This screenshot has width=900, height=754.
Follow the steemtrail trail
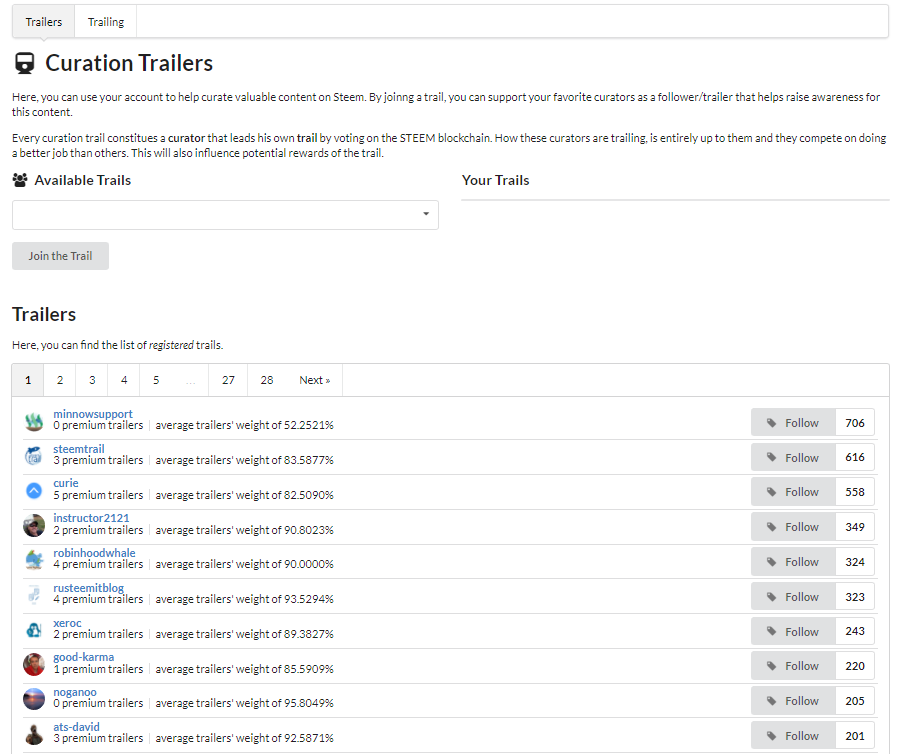(x=793, y=457)
